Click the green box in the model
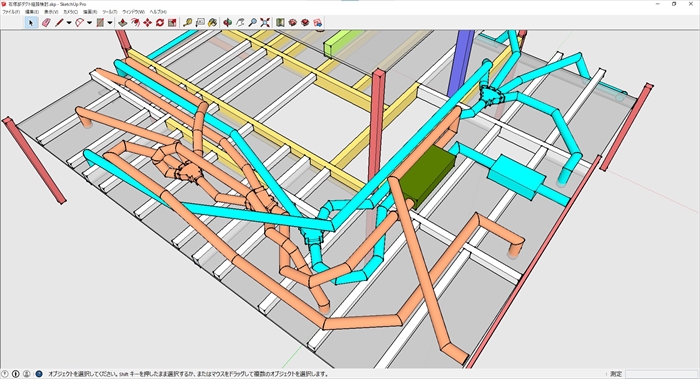This screenshot has height=379, width=700. click(425, 177)
